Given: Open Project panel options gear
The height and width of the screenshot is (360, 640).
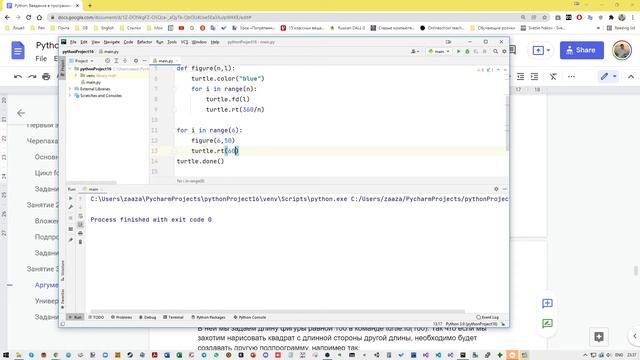Looking at the screenshot, I should tap(136, 61).
